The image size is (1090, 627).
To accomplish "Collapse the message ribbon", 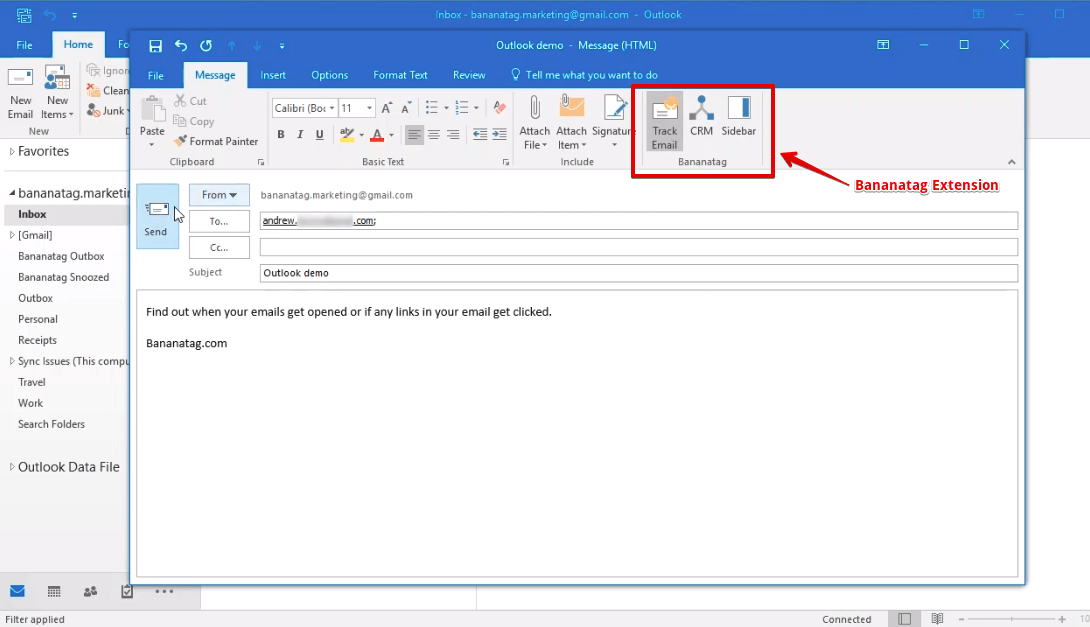I will click(x=1011, y=162).
